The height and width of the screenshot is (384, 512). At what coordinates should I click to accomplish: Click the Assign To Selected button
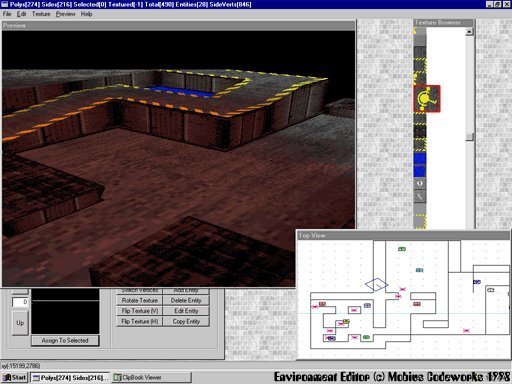tap(65, 340)
